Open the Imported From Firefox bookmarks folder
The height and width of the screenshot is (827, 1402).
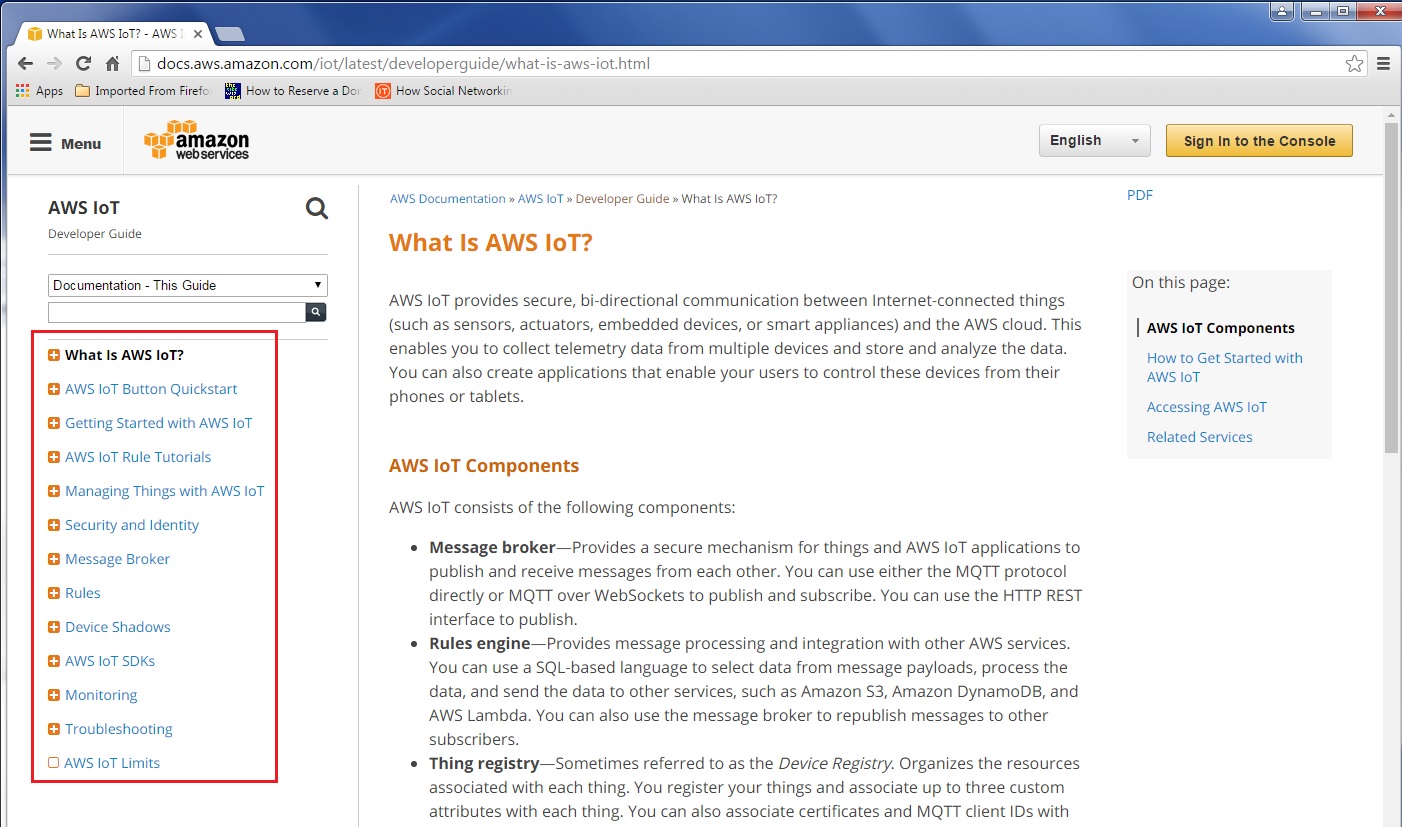[145, 90]
